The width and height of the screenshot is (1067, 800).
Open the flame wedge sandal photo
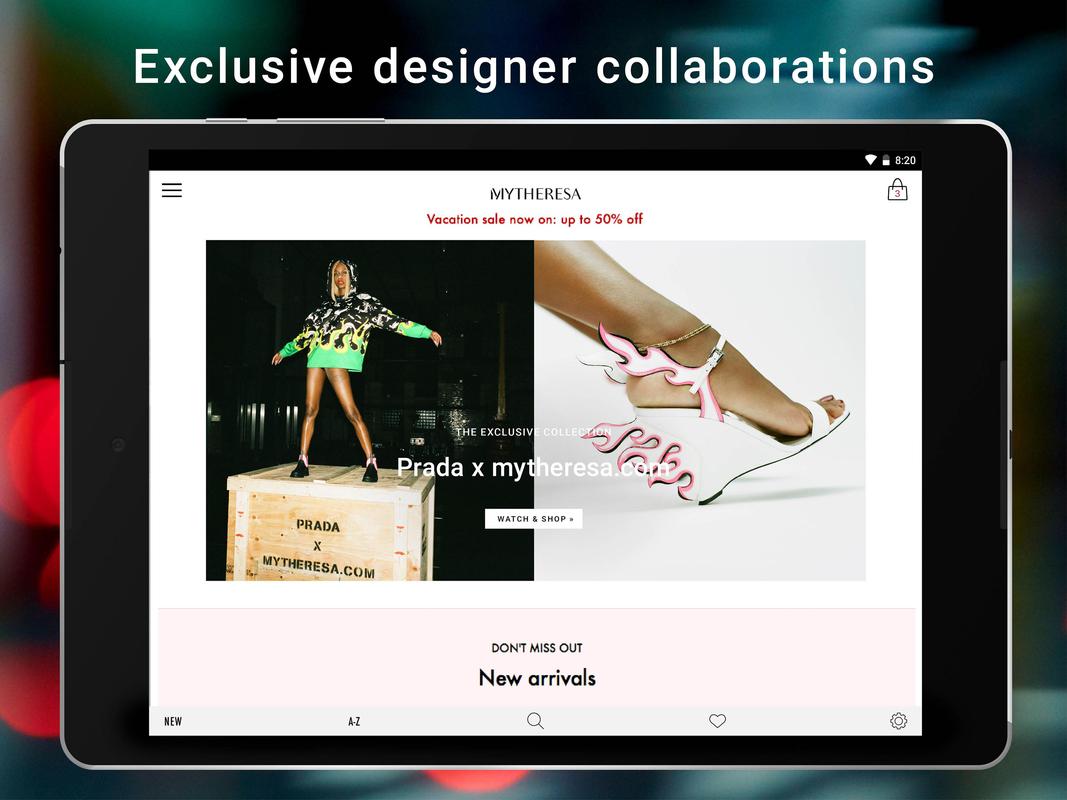(700, 410)
